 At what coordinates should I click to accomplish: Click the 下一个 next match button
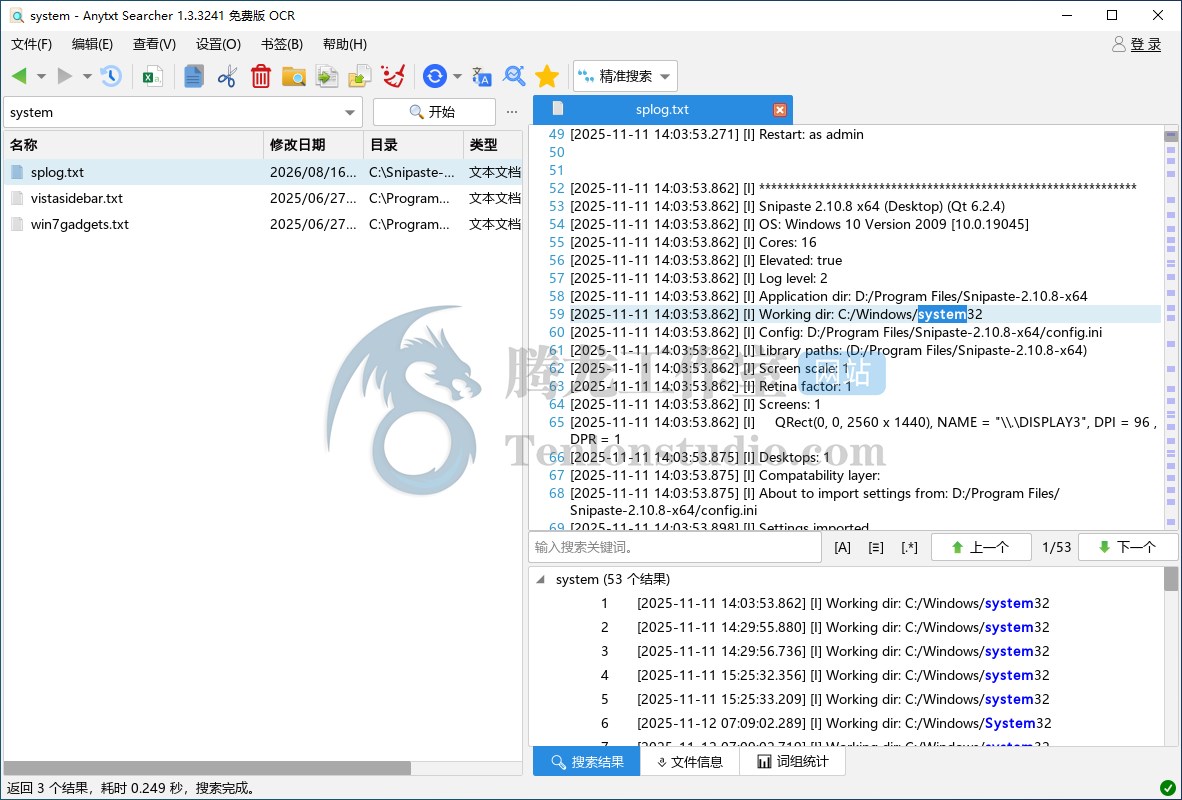pos(1128,547)
